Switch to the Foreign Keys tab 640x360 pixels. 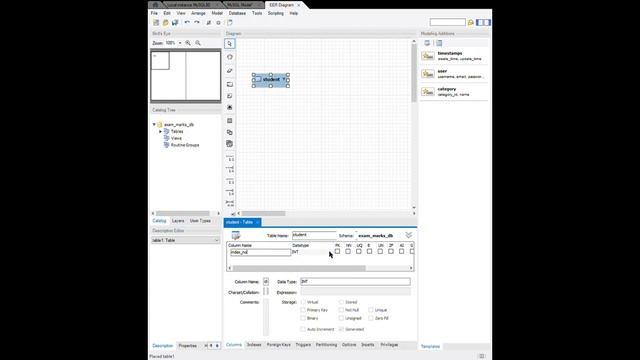point(279,345)
